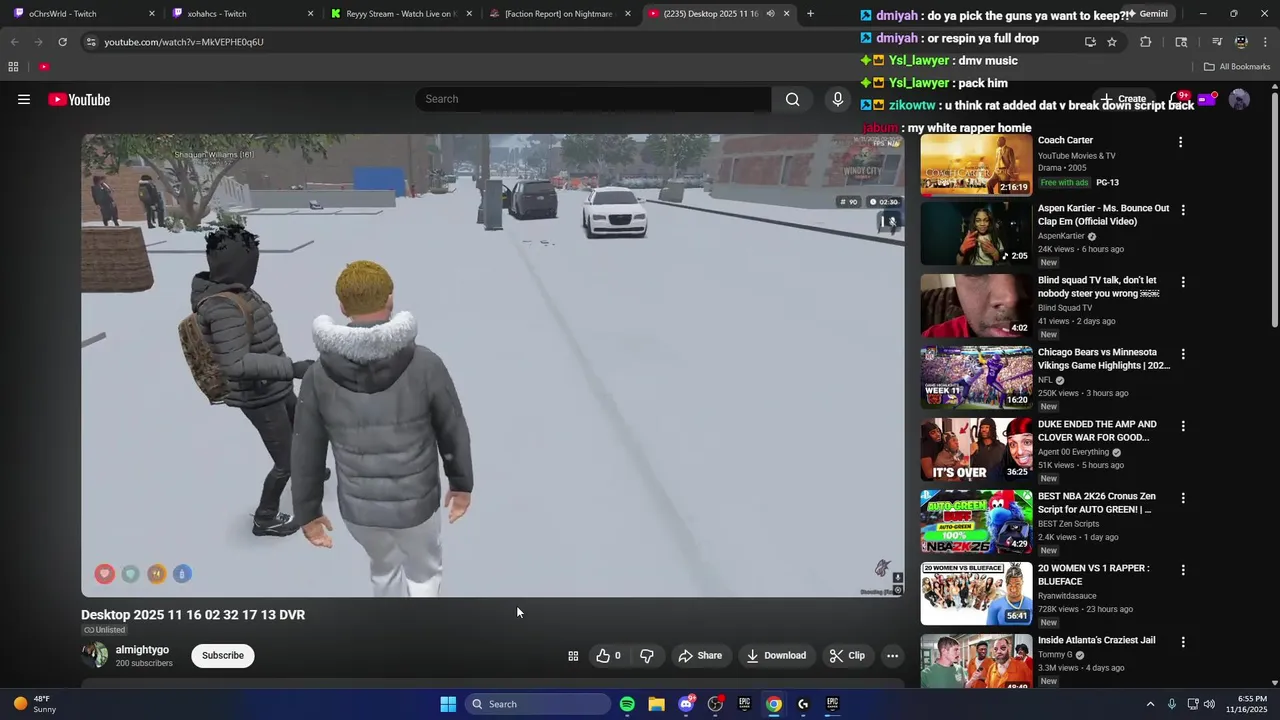Switch to the Faction Report tab

560,14
